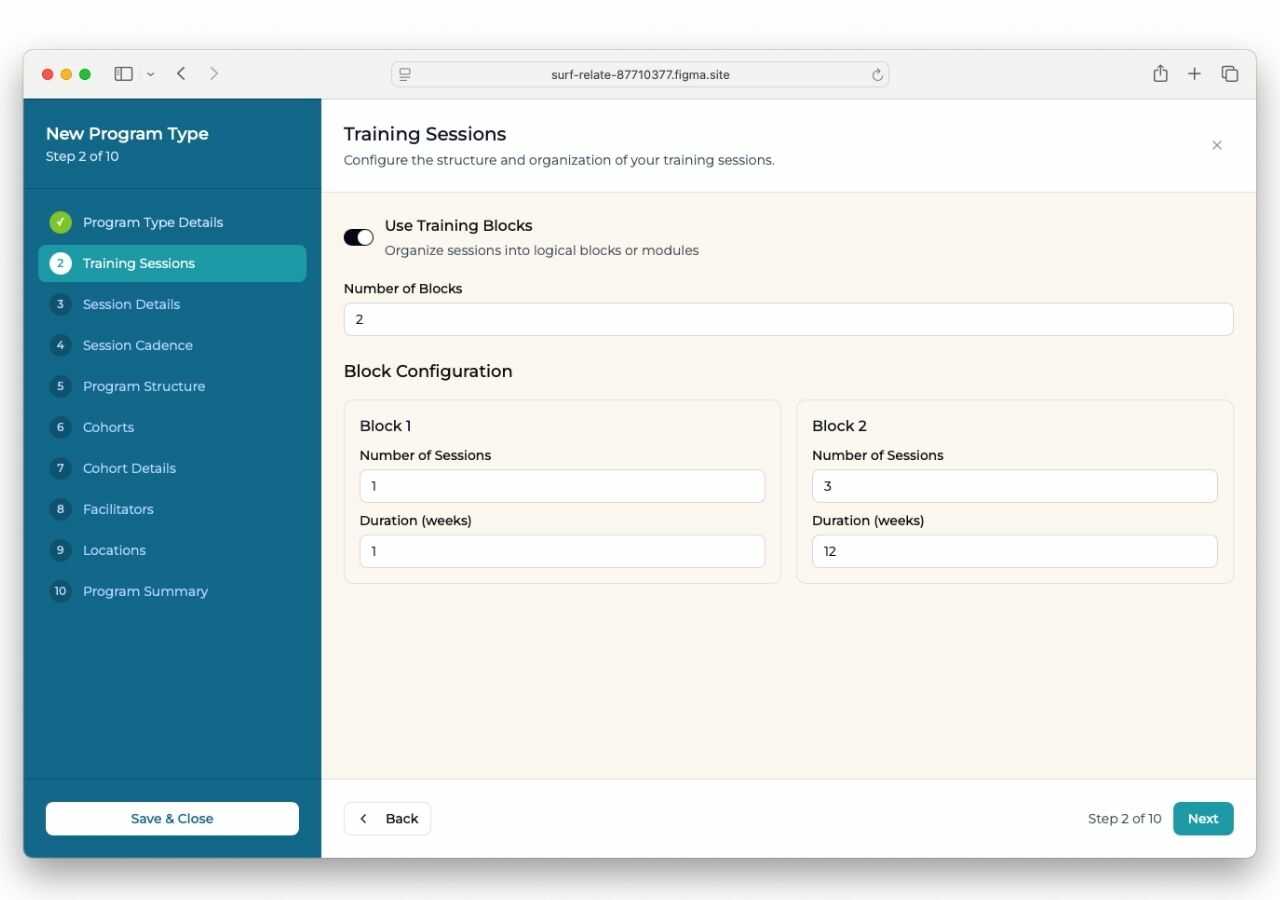This screenshot has height=900, width=1280.
Task: Show the tab overview icon
Action: (x=1230, y=74)
